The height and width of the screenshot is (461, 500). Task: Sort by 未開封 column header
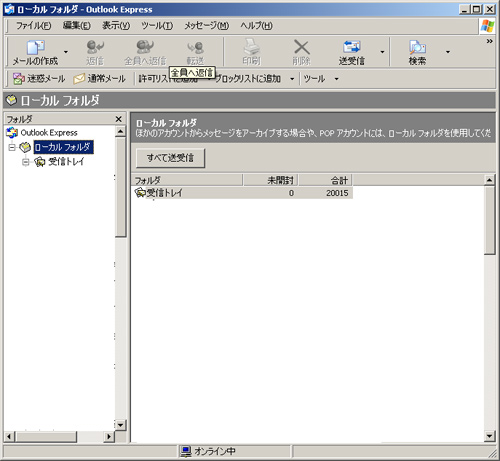270,180
